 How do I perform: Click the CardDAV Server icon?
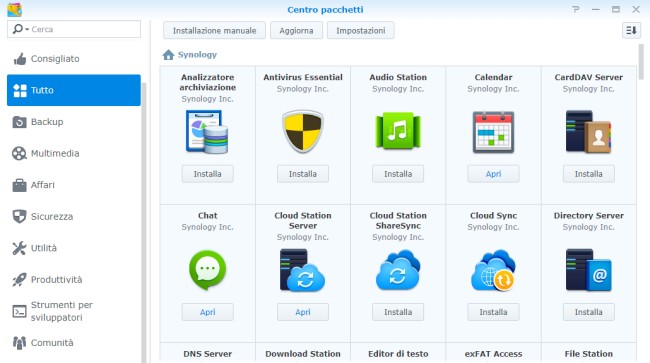(588, 132)
